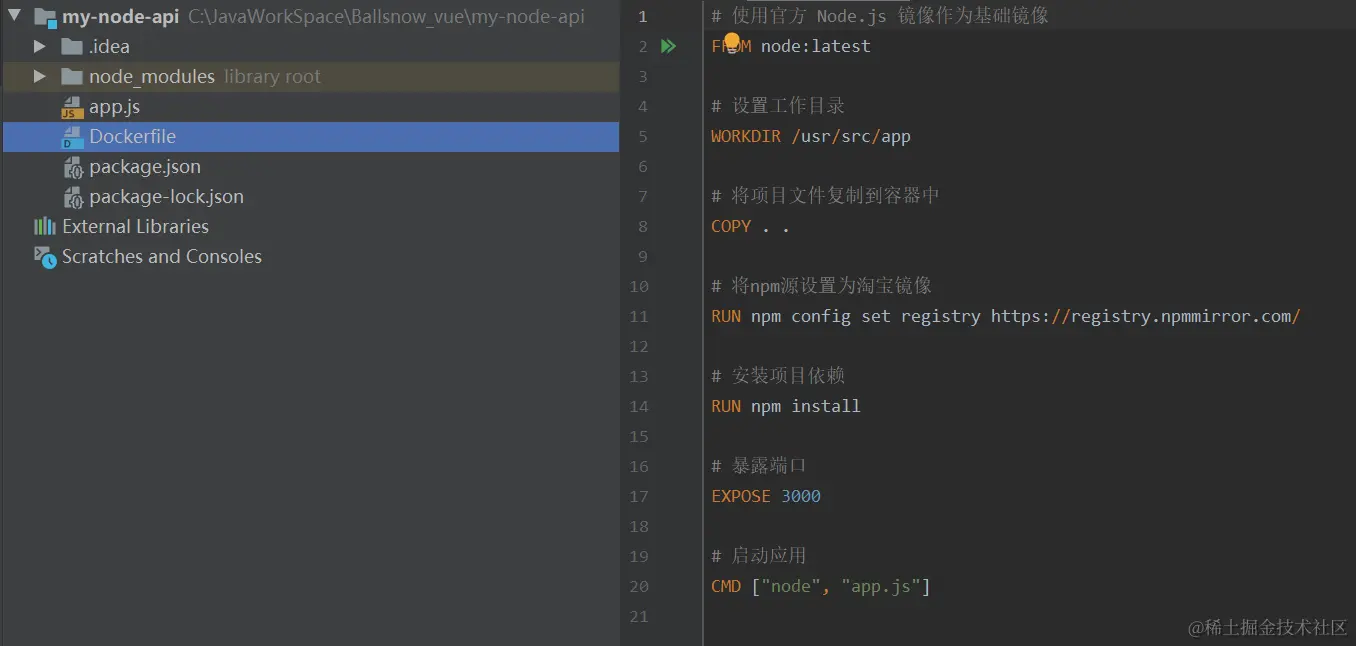Expand the .idea folder

[39, 46]
